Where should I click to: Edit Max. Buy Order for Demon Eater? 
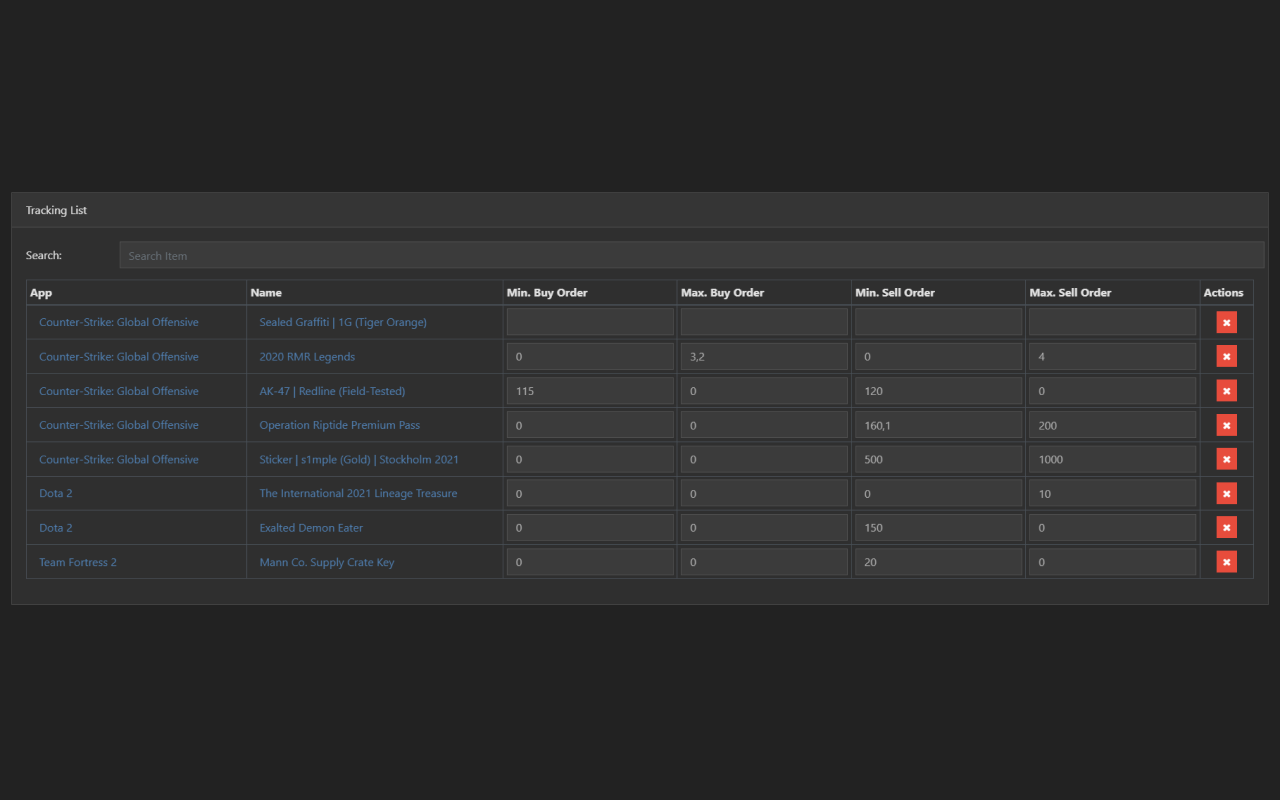[x=764, y=527]
